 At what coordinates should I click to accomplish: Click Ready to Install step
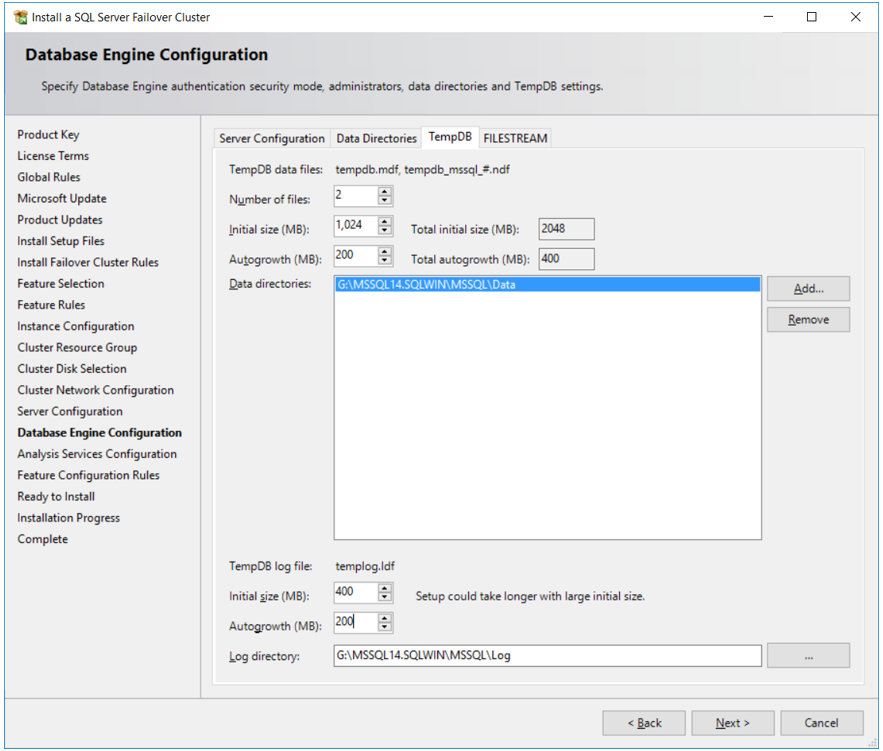point(56,497)
